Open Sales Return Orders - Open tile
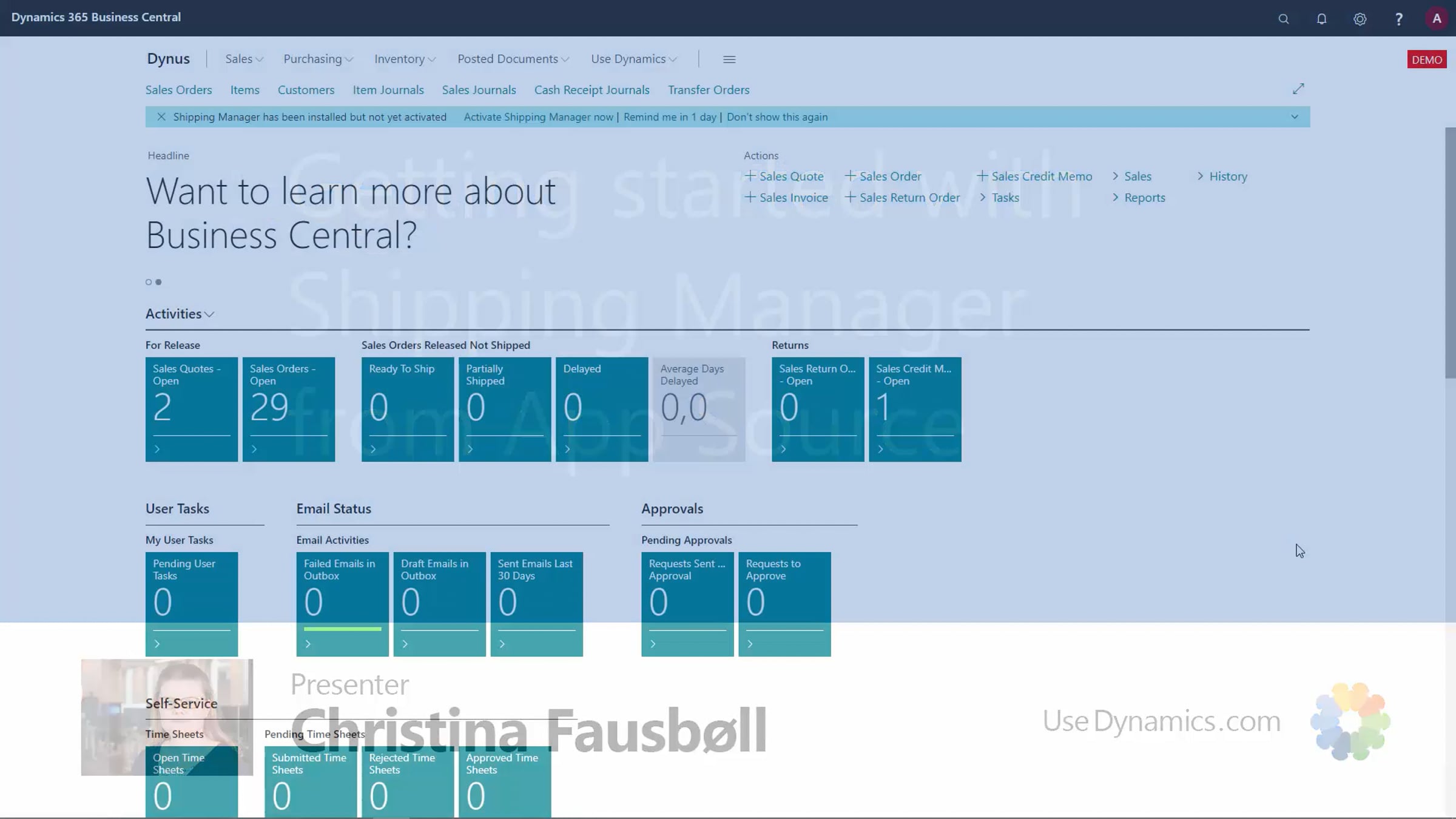1456x819 pixels. [818, 409]
